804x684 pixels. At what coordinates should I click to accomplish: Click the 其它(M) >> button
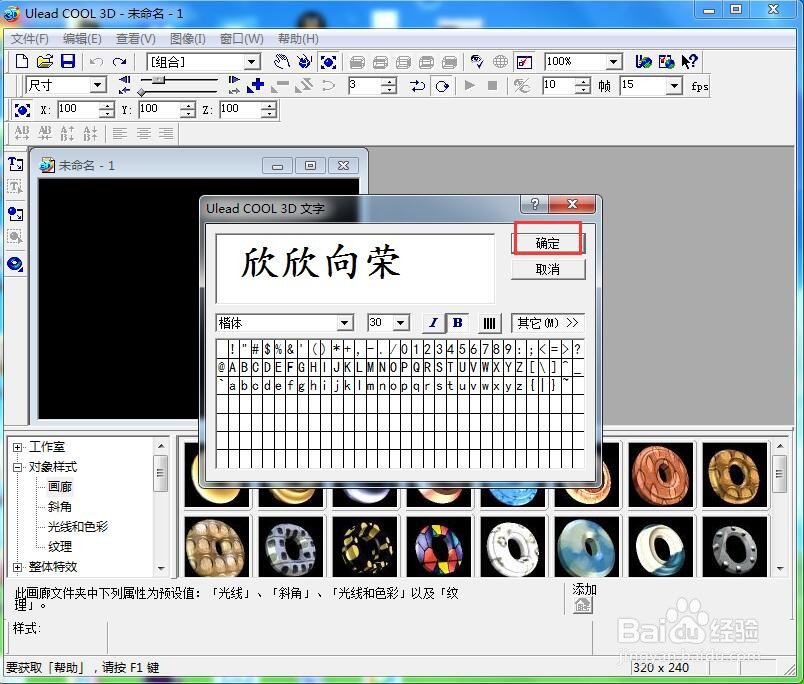[x=548, y=323]
